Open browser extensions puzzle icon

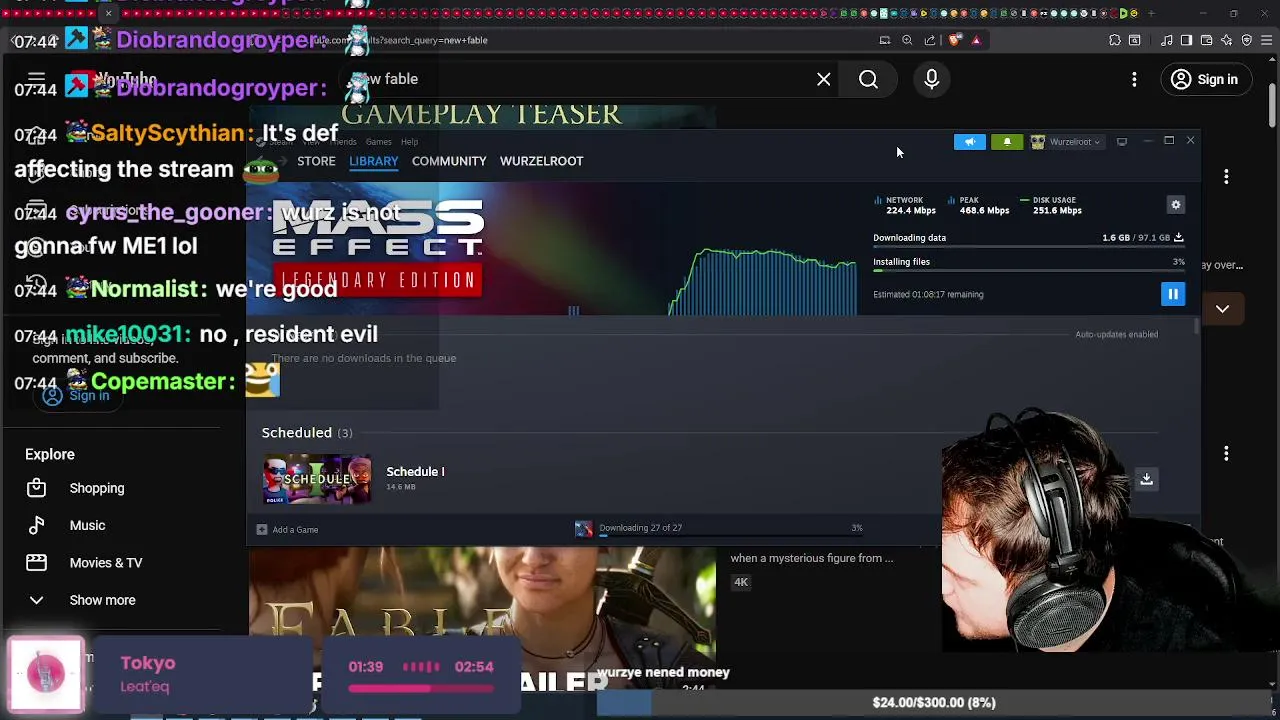[x=1114, y=40]
